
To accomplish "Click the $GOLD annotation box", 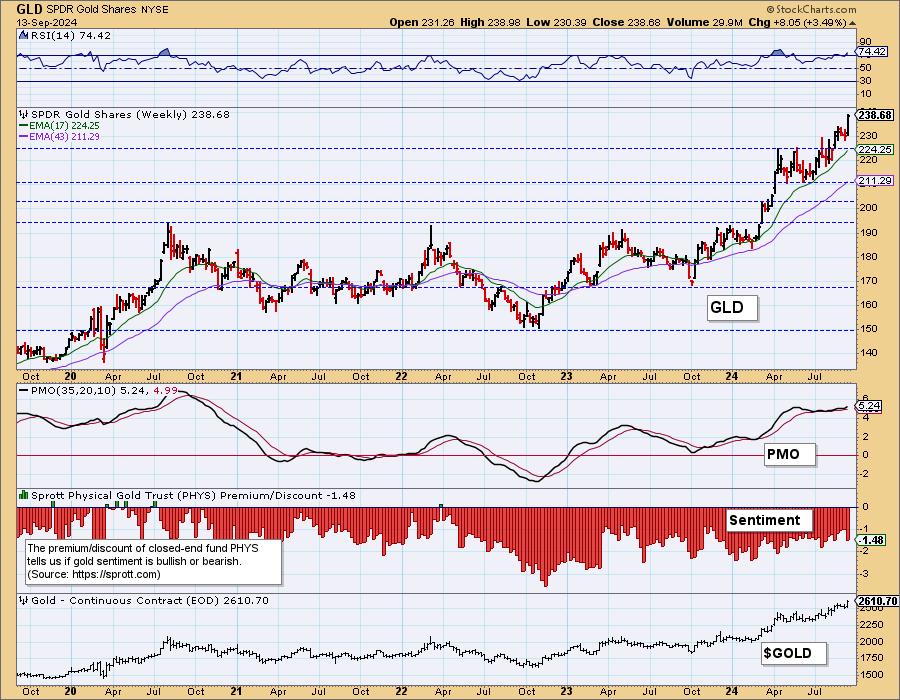I will pos(794,653).
